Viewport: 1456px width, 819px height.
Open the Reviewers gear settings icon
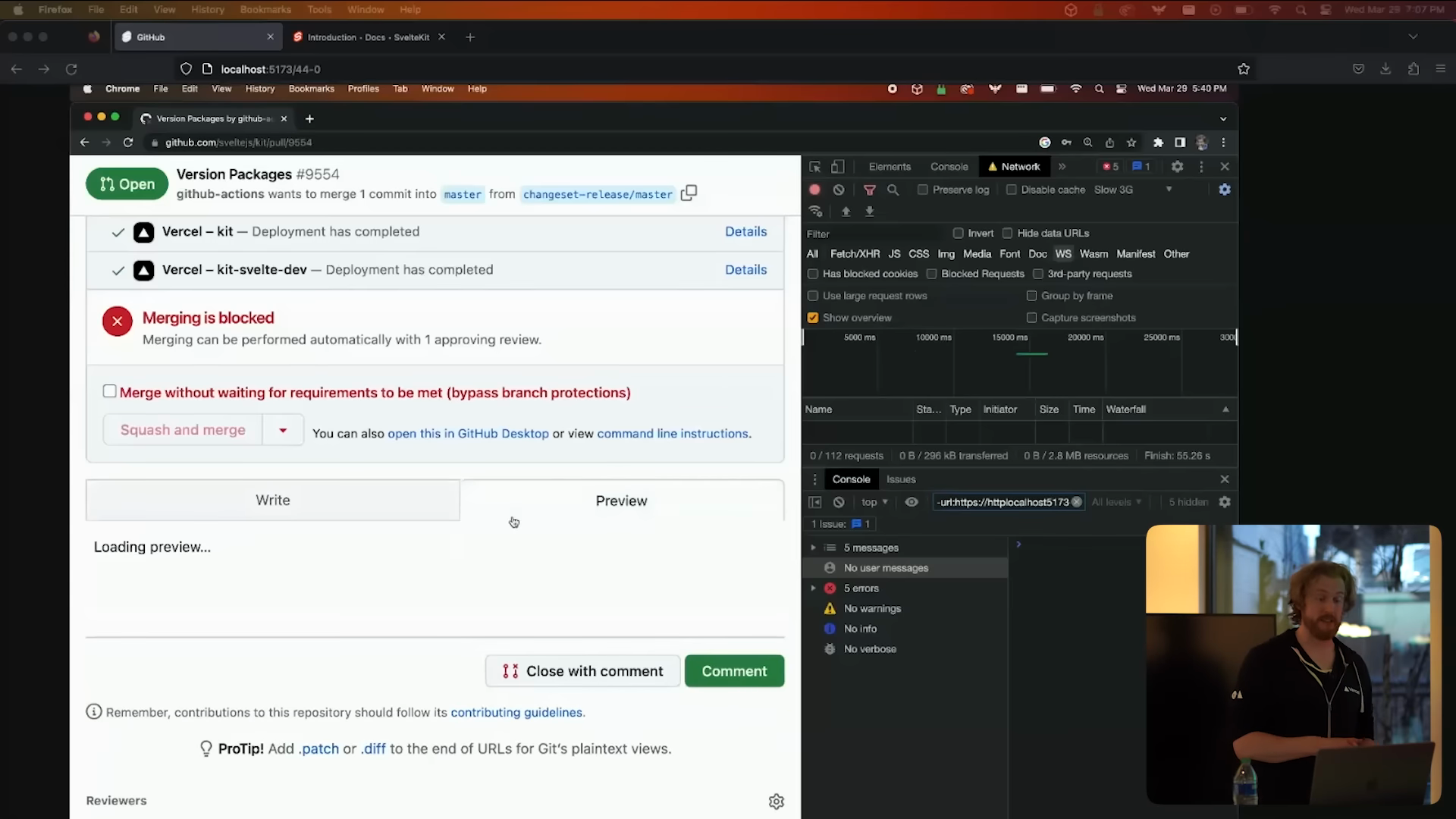coord(776,802)
